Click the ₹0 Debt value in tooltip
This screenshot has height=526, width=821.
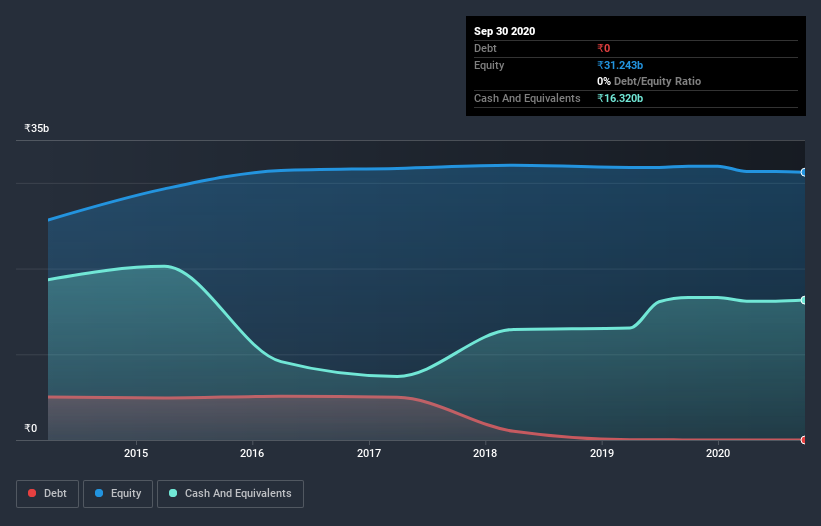(604, 48)
